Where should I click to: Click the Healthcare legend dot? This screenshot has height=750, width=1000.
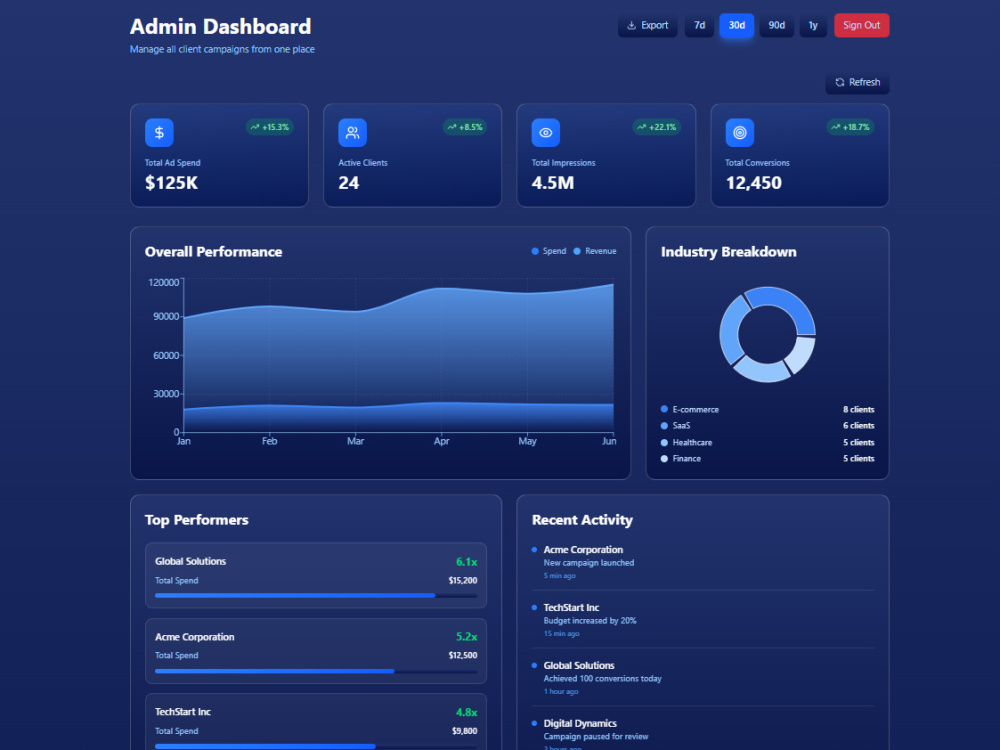pos(665,442)
